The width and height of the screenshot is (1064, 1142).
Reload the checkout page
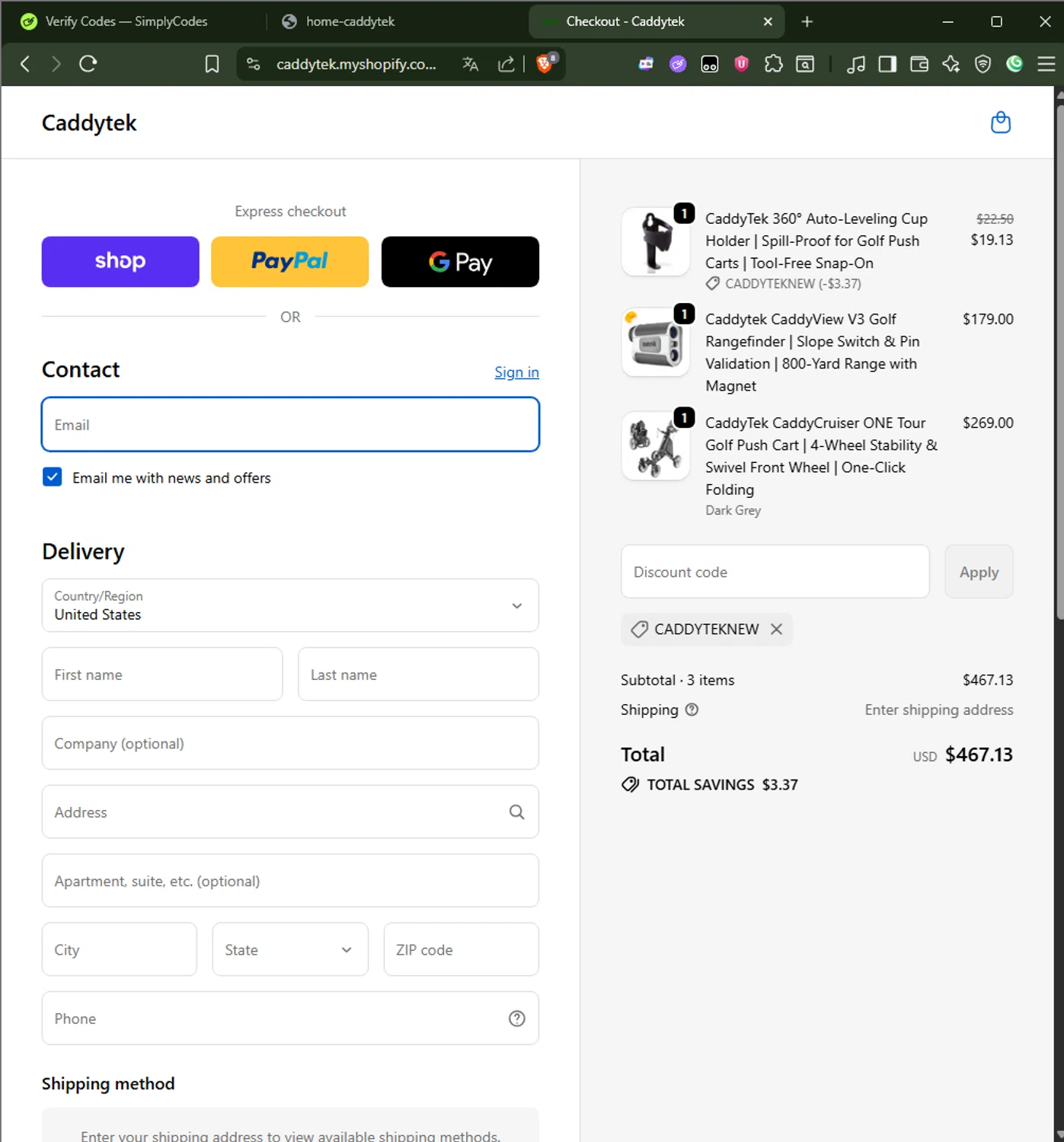(88, 64)
